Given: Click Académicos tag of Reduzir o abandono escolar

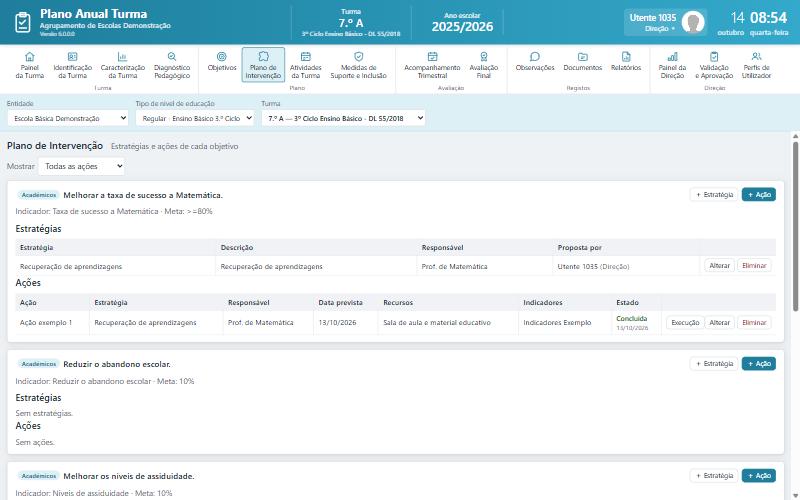Looking at the screenshot, I should click(39, 364).
